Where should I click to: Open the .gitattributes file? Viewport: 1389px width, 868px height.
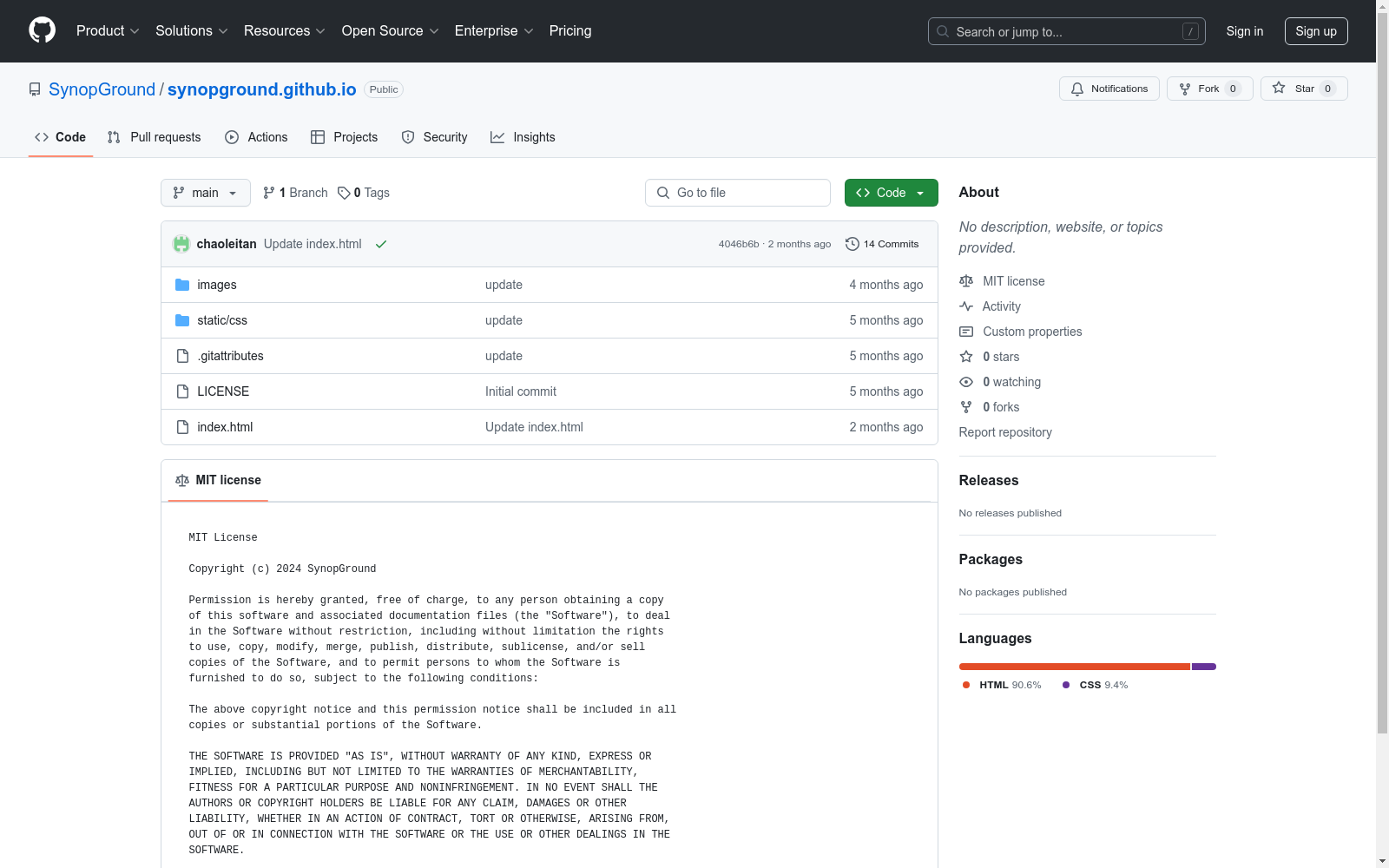[x=230, y=356]
